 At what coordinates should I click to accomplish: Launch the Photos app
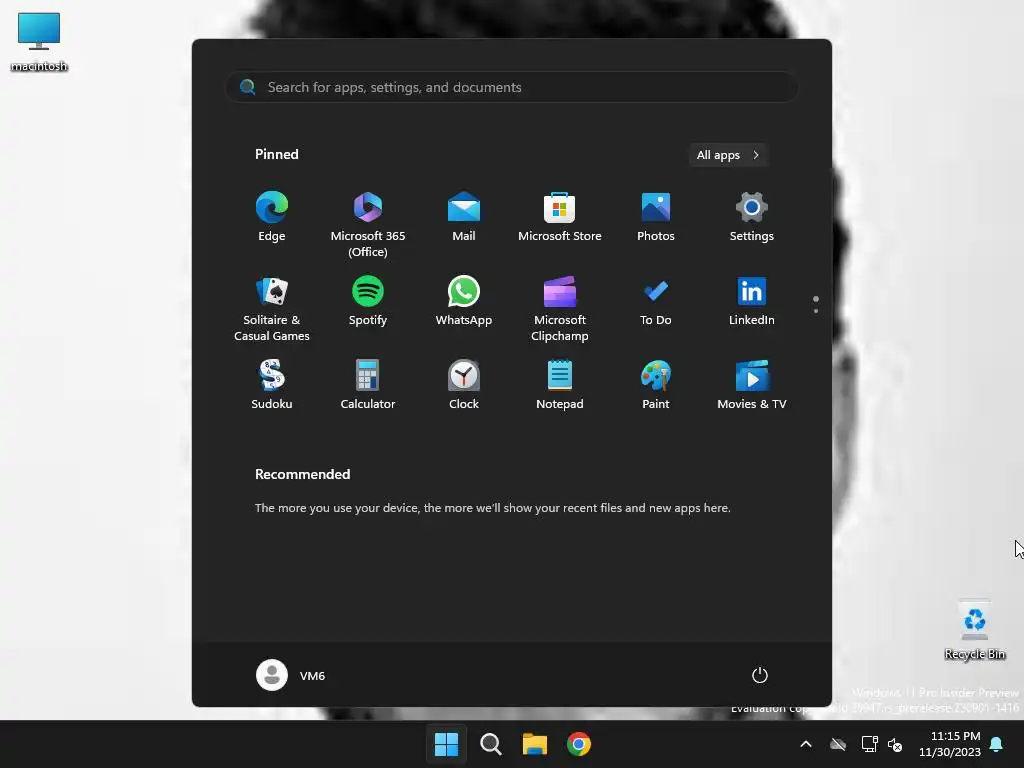(656, 217)
